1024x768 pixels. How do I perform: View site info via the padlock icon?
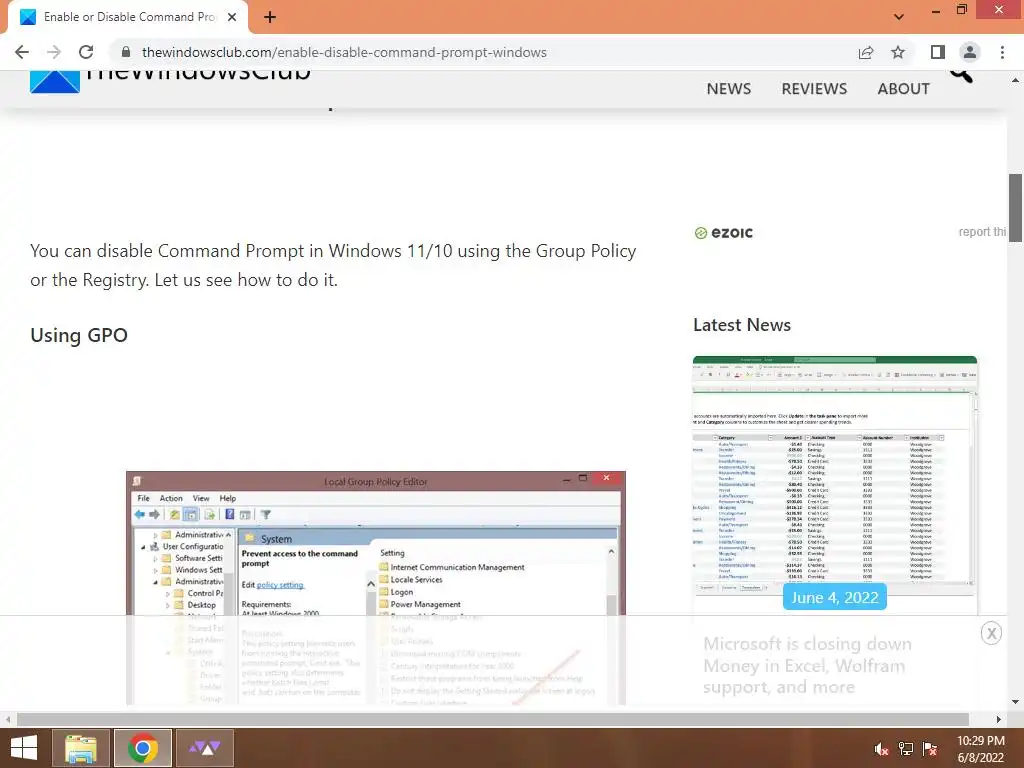pos(126,52)
